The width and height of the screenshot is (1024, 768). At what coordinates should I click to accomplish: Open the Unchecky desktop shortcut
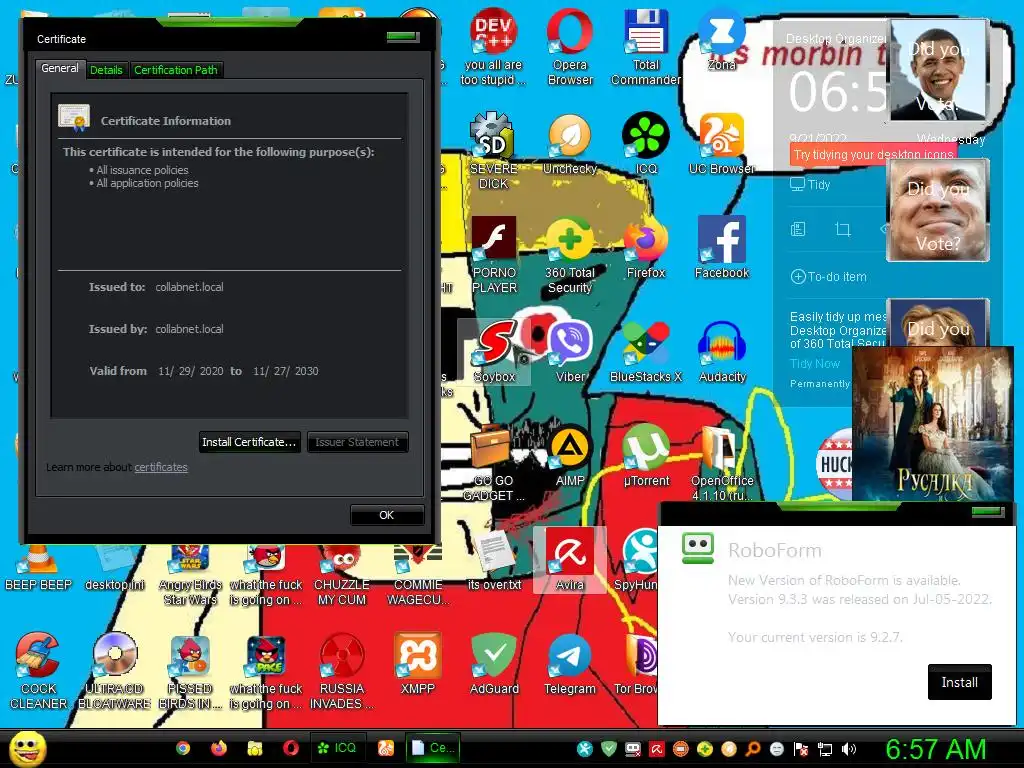[x=570, y=144]
